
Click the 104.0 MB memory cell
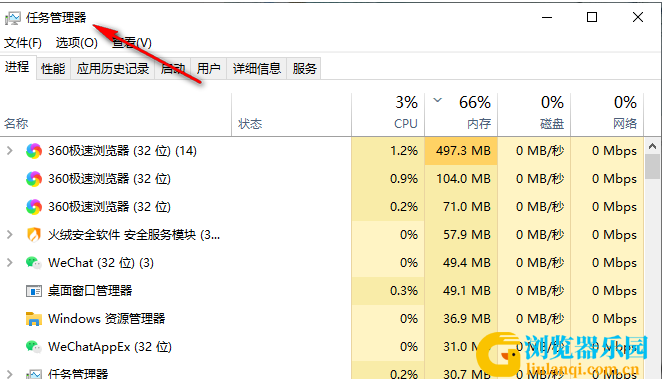click(x=461, y=179)
